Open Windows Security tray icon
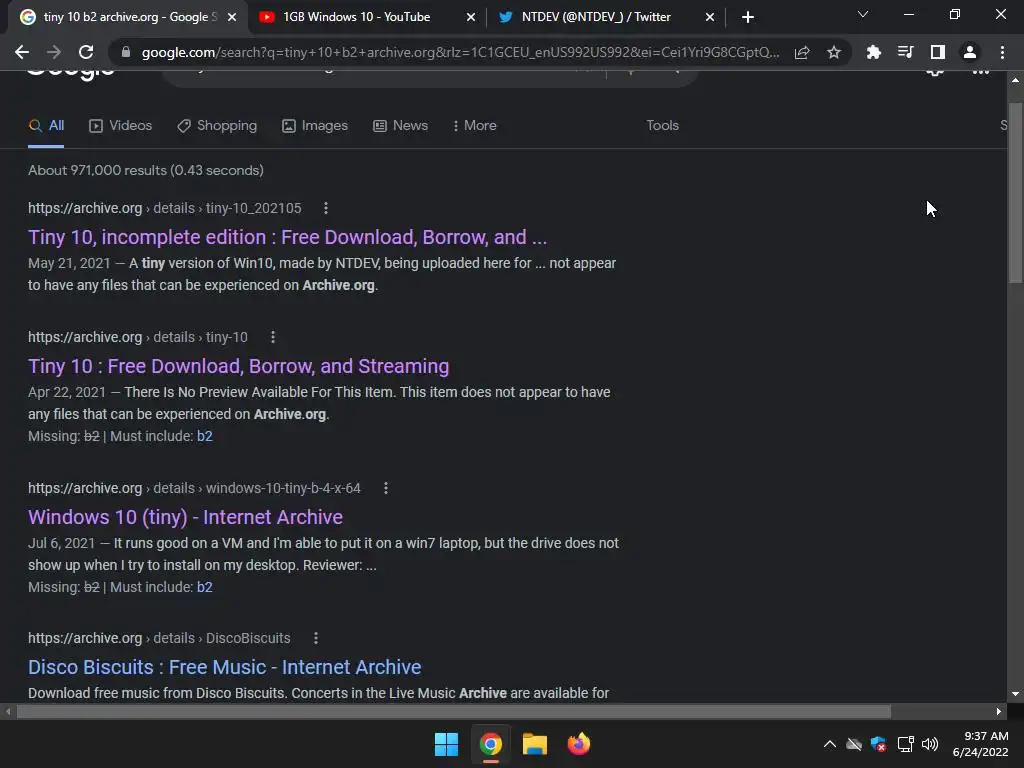Image resolution: width=1024 pixels, height=768 pixels. (x=878, y=744)
